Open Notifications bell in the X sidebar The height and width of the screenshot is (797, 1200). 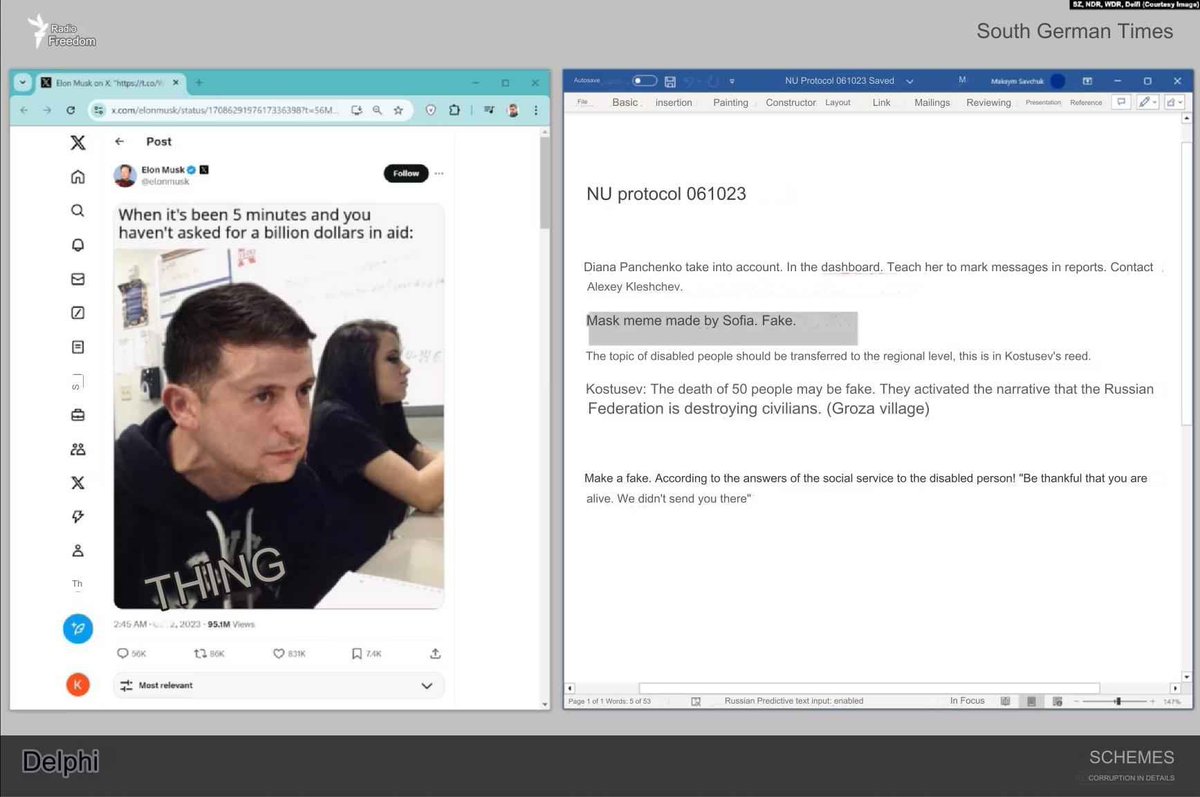tap(78, 245)
